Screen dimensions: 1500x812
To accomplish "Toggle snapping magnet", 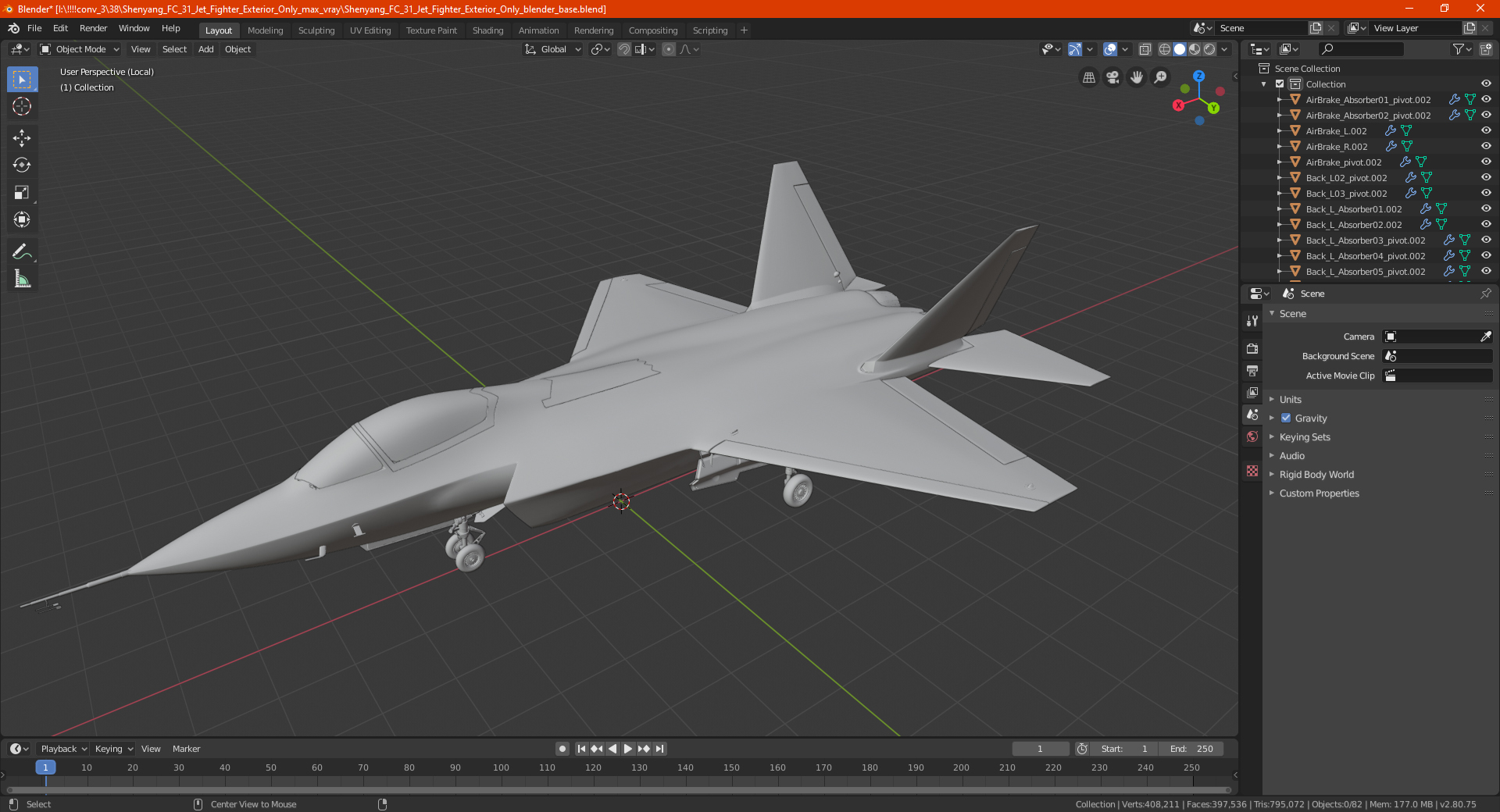I will click(624, 49).
